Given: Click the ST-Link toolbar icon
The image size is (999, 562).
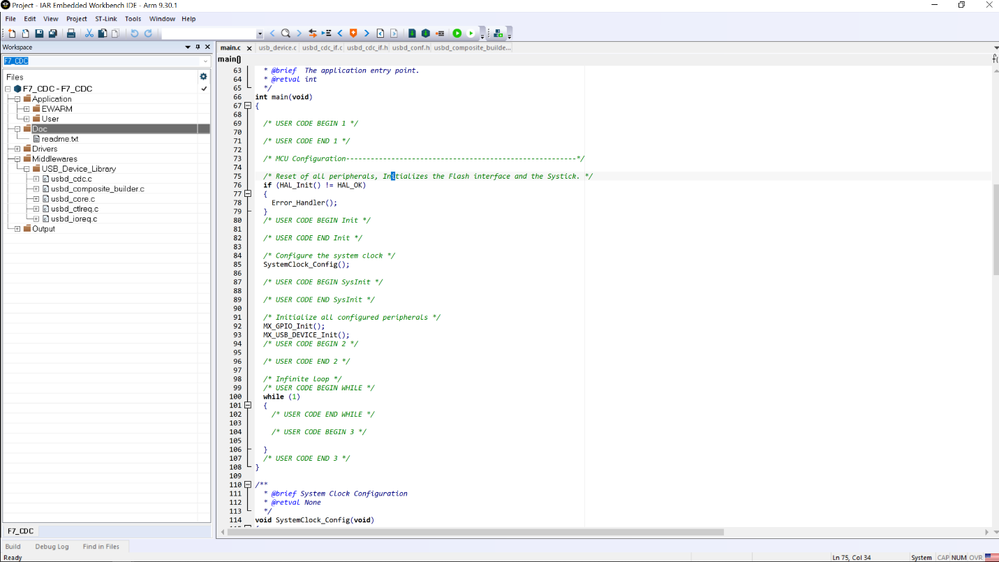Looking at the screenshot, I should [x=498, y=33].
